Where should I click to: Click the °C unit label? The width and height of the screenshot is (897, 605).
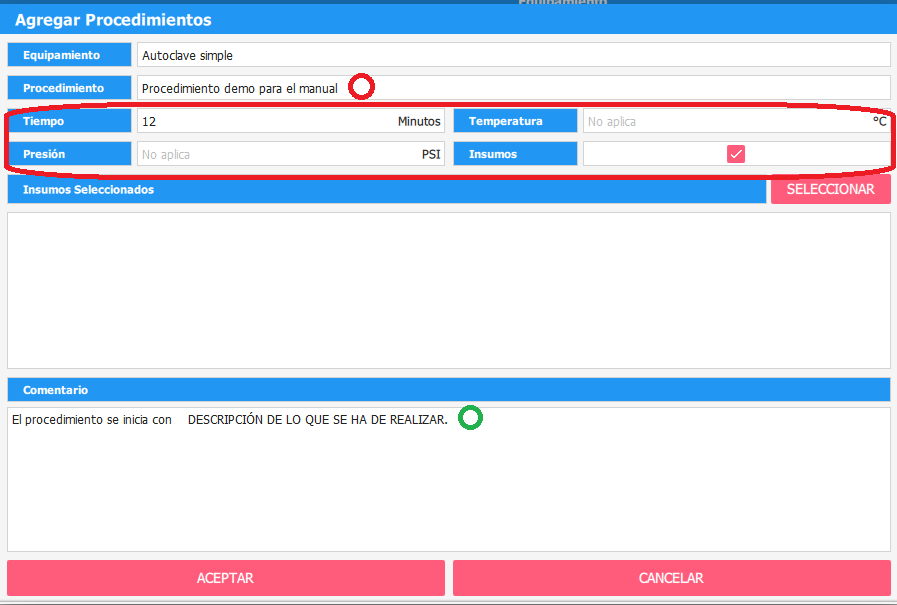tap(879, 121)
